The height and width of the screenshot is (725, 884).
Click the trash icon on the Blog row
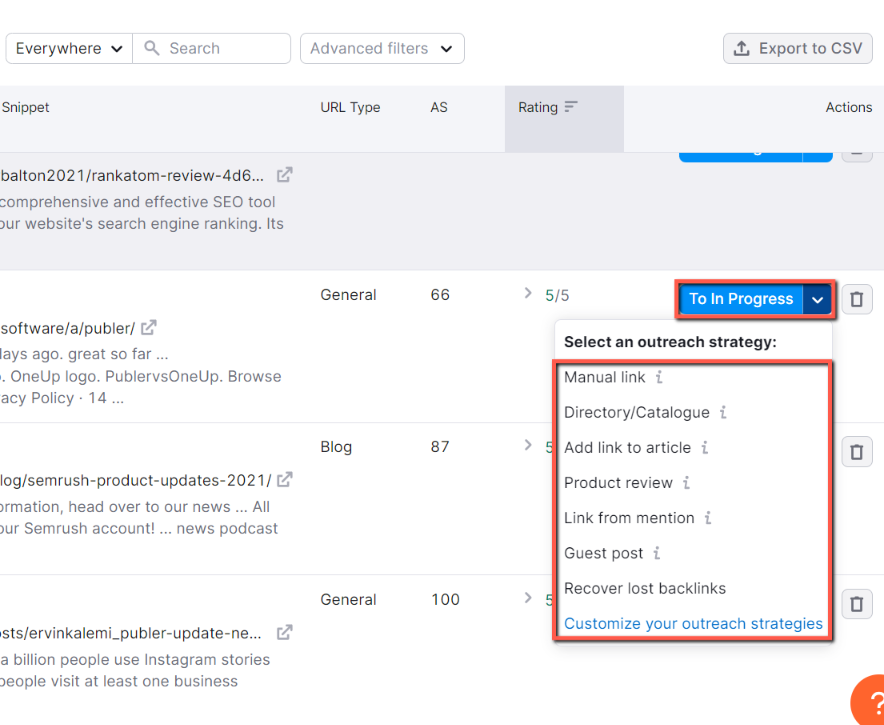coord(857,451)
